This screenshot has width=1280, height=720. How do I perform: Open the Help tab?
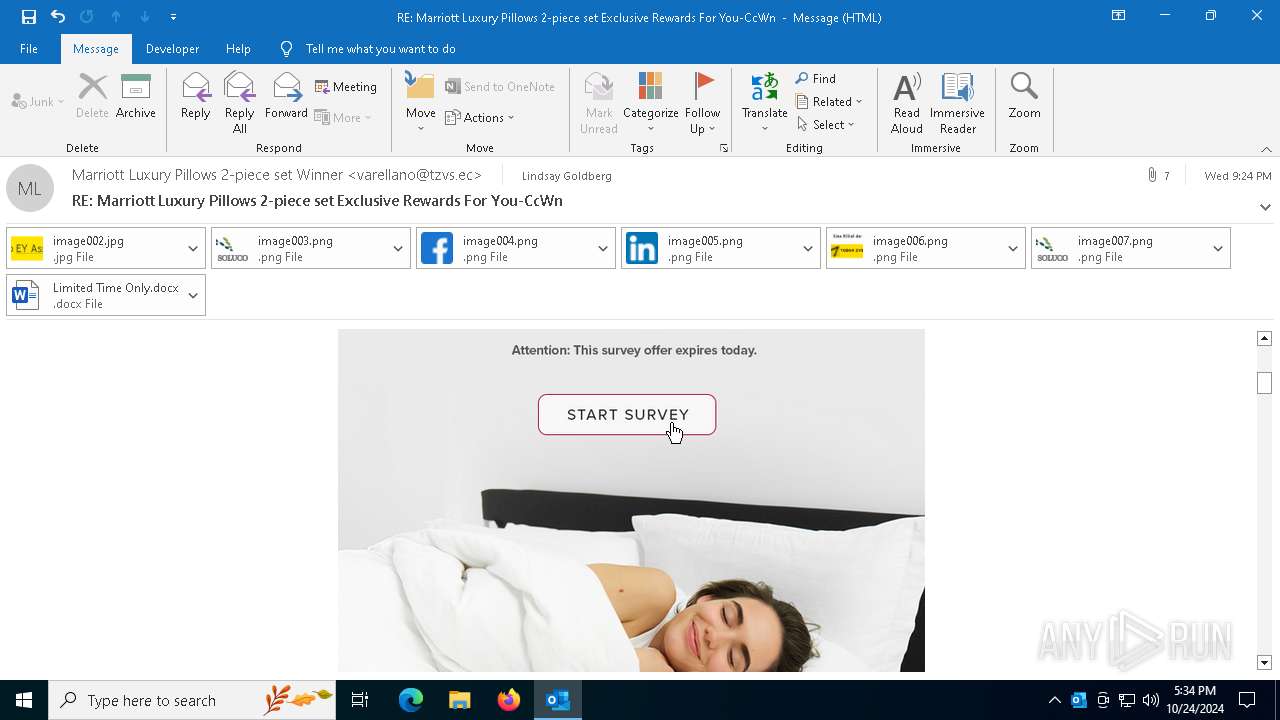[238, 49]
